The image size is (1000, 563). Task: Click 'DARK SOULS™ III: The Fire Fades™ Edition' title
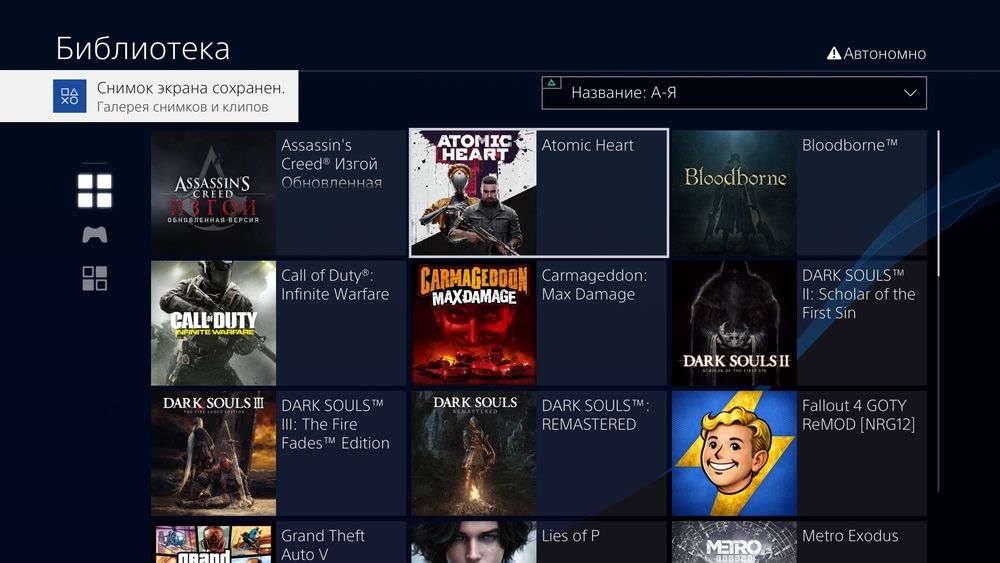(x=335, y=424)
